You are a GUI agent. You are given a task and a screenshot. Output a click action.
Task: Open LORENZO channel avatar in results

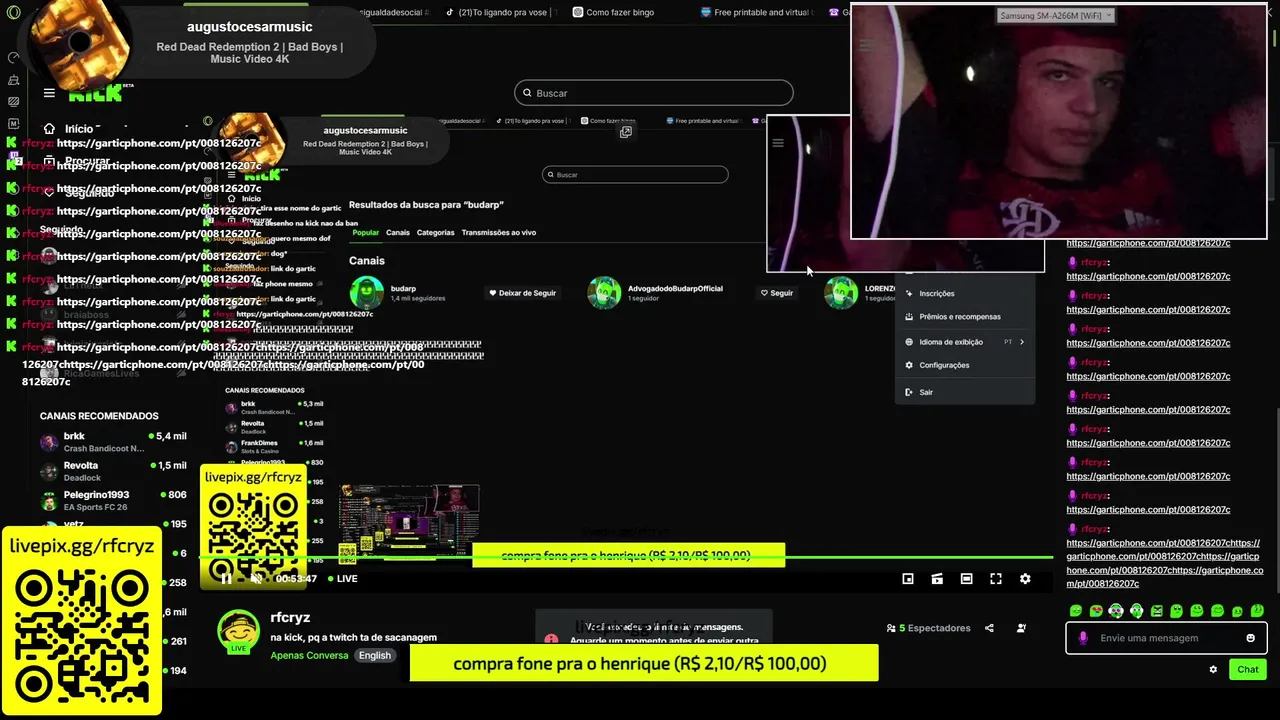(x=841, y=292)
